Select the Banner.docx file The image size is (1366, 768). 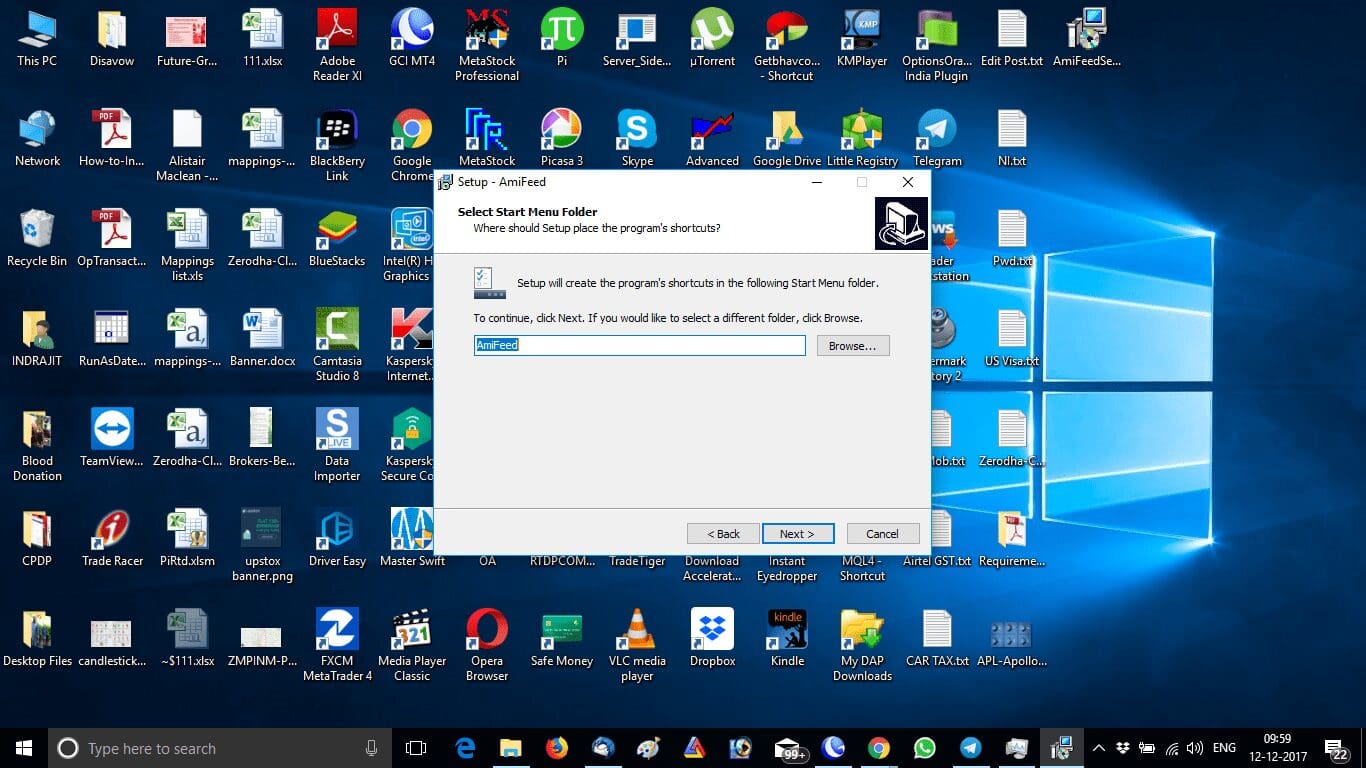click(262, 337)
